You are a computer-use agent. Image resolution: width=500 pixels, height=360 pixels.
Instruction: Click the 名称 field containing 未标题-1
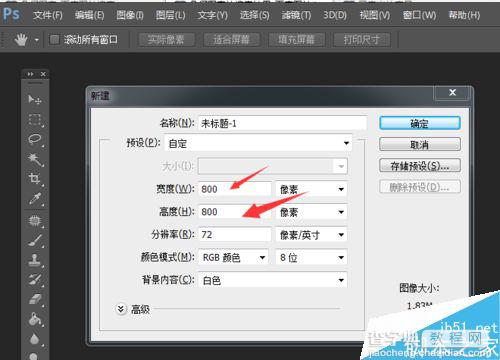coord(282,123)
